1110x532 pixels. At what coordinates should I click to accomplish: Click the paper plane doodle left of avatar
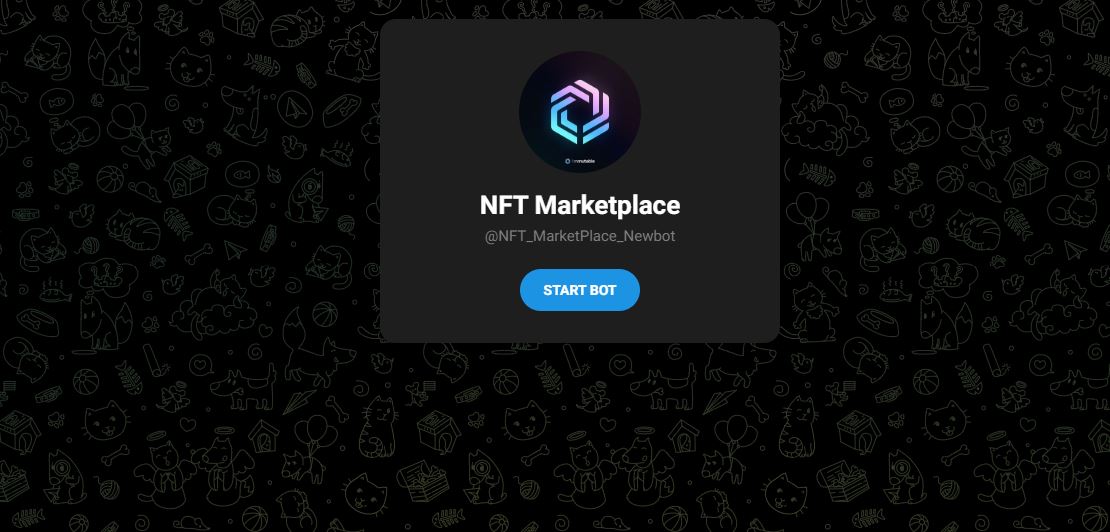tap(290, 108)
